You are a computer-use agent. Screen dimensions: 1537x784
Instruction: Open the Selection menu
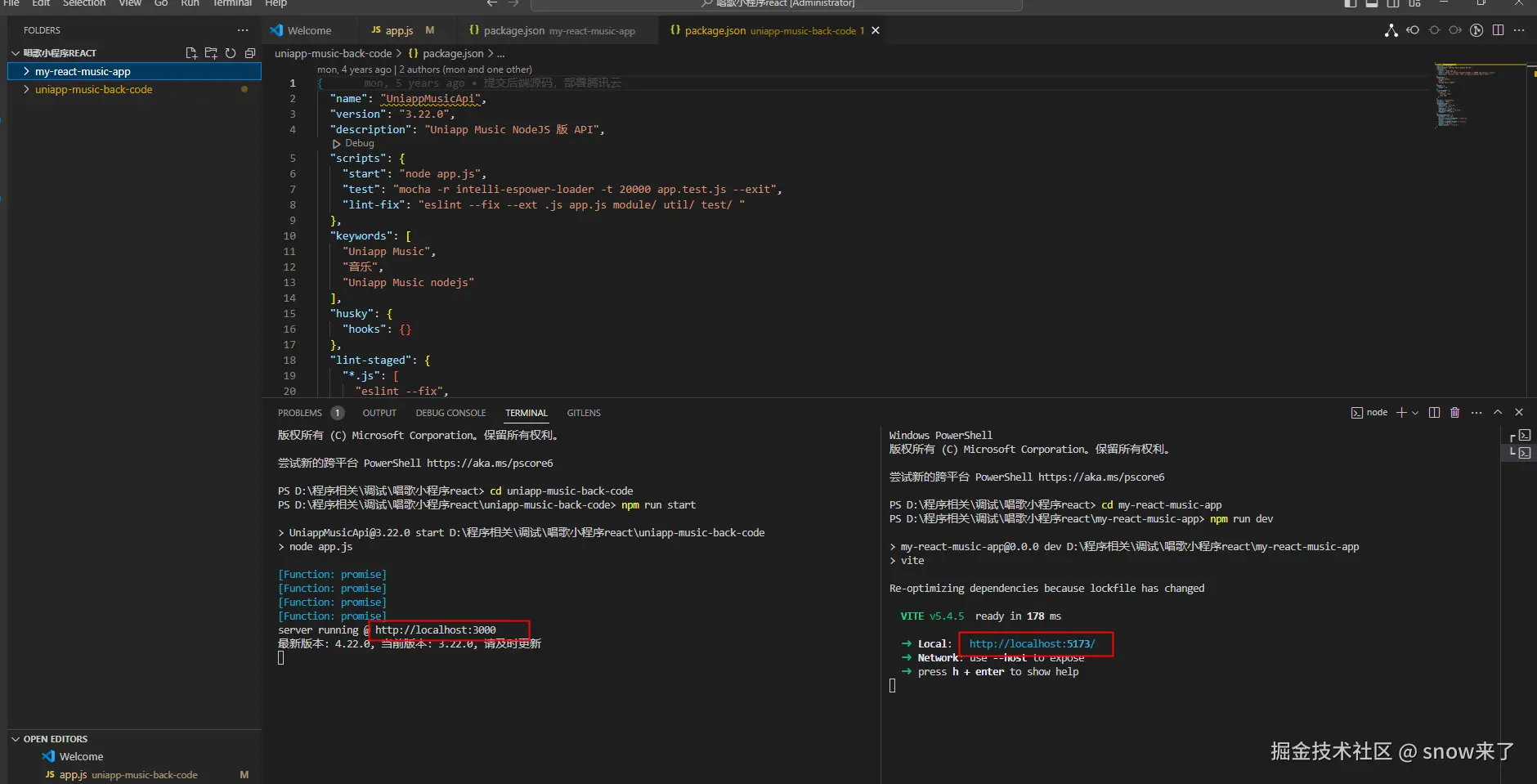[84, 3]
